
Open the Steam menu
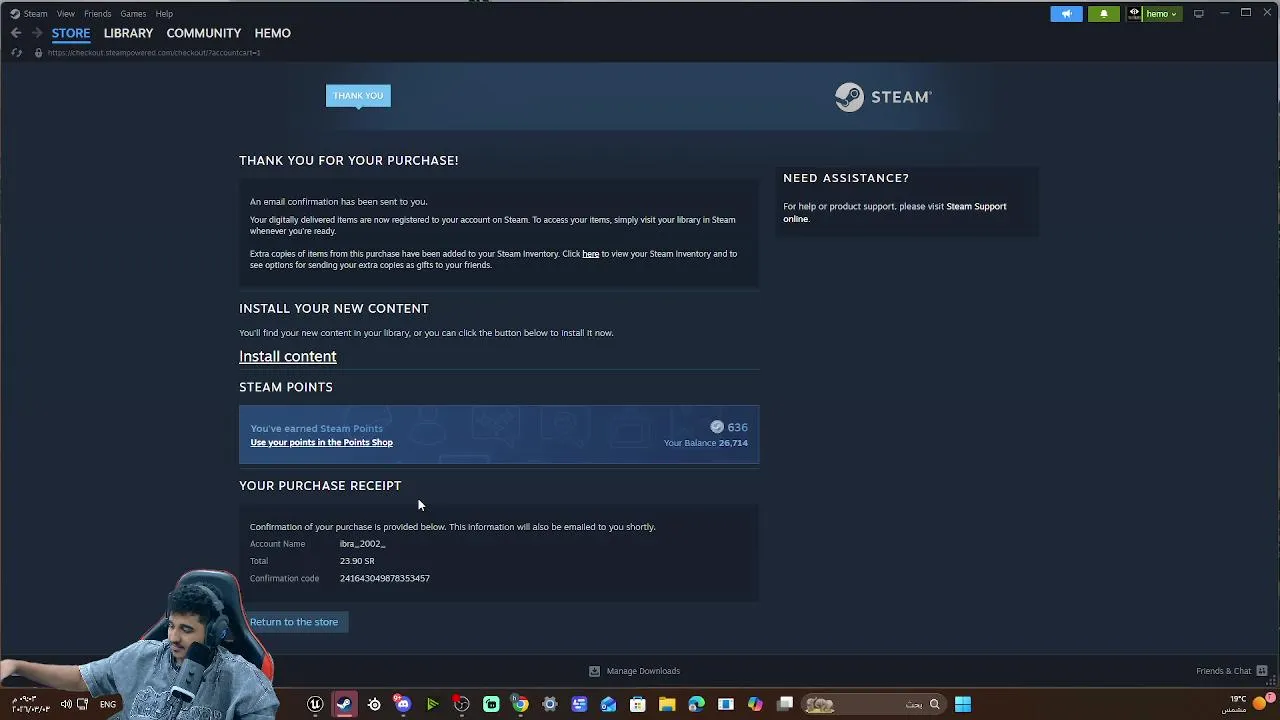(x=35, y=14)
